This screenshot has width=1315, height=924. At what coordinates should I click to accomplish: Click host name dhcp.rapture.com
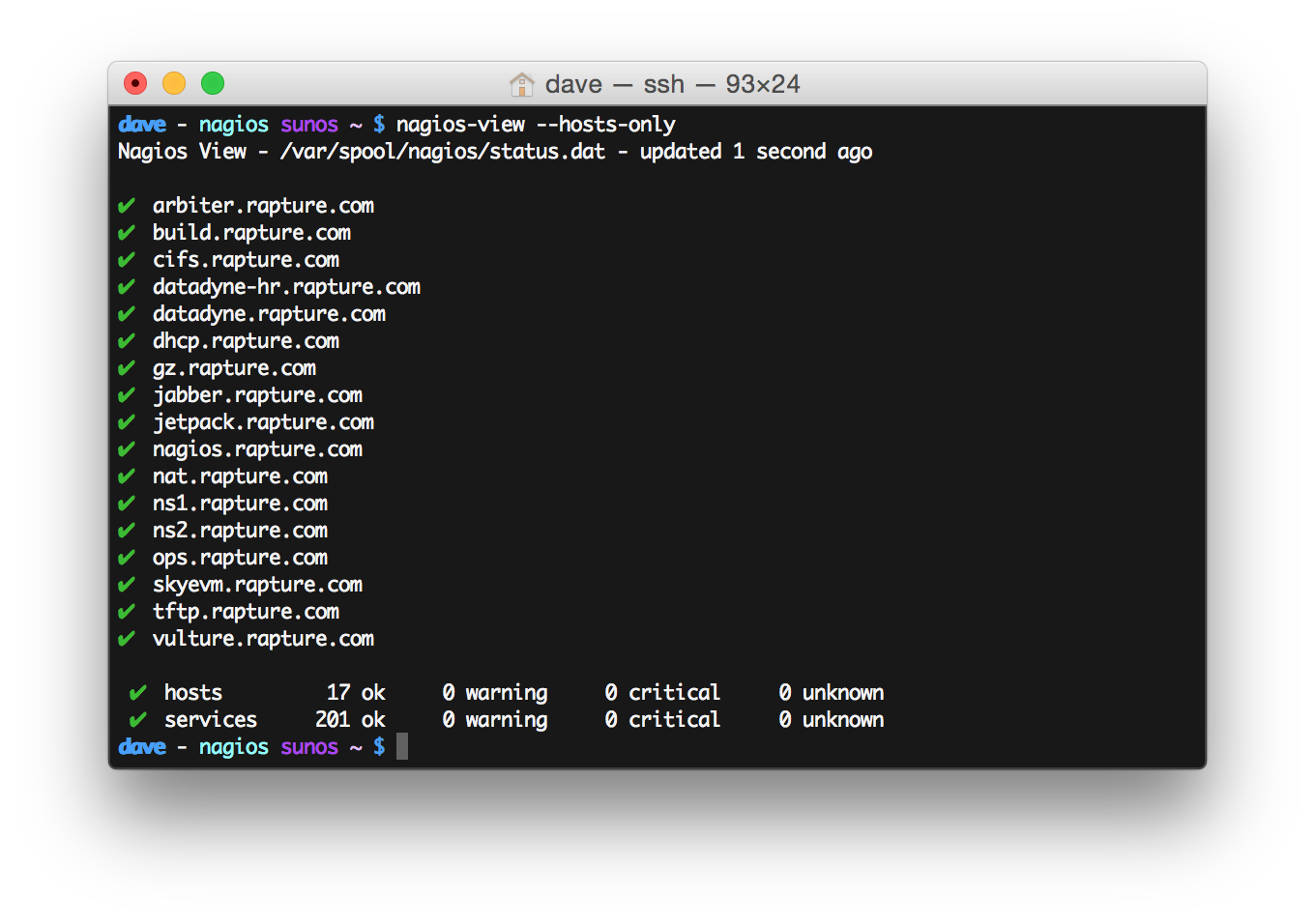click(246, 341)
